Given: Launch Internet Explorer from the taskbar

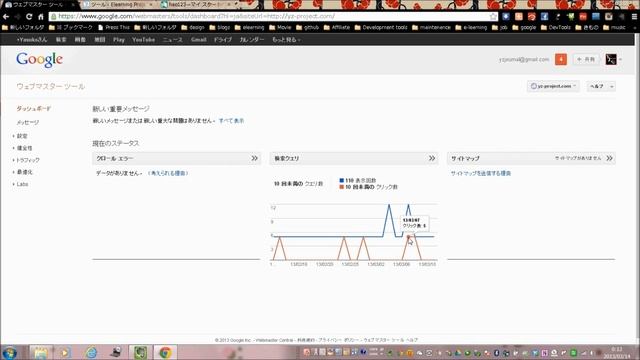Looking at the screenshot, I should 91,352.
